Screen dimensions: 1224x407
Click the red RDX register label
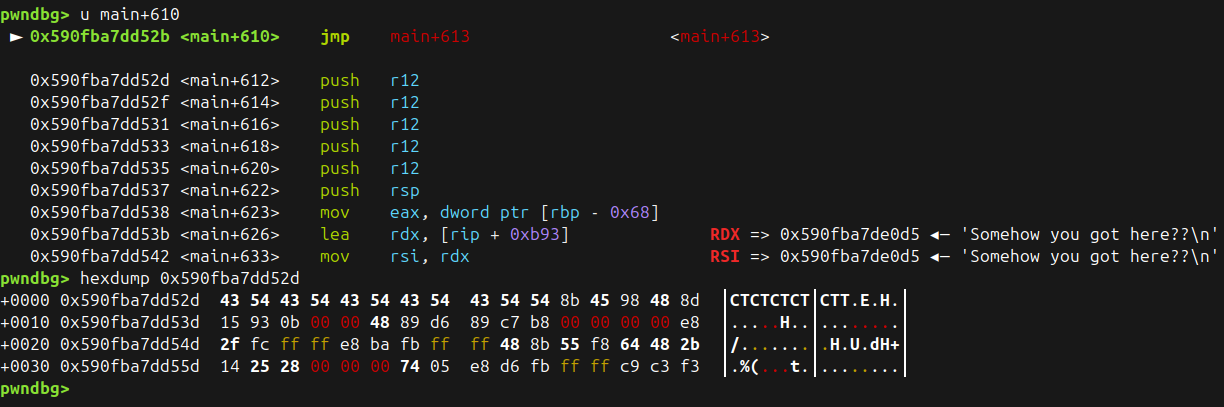725,234
